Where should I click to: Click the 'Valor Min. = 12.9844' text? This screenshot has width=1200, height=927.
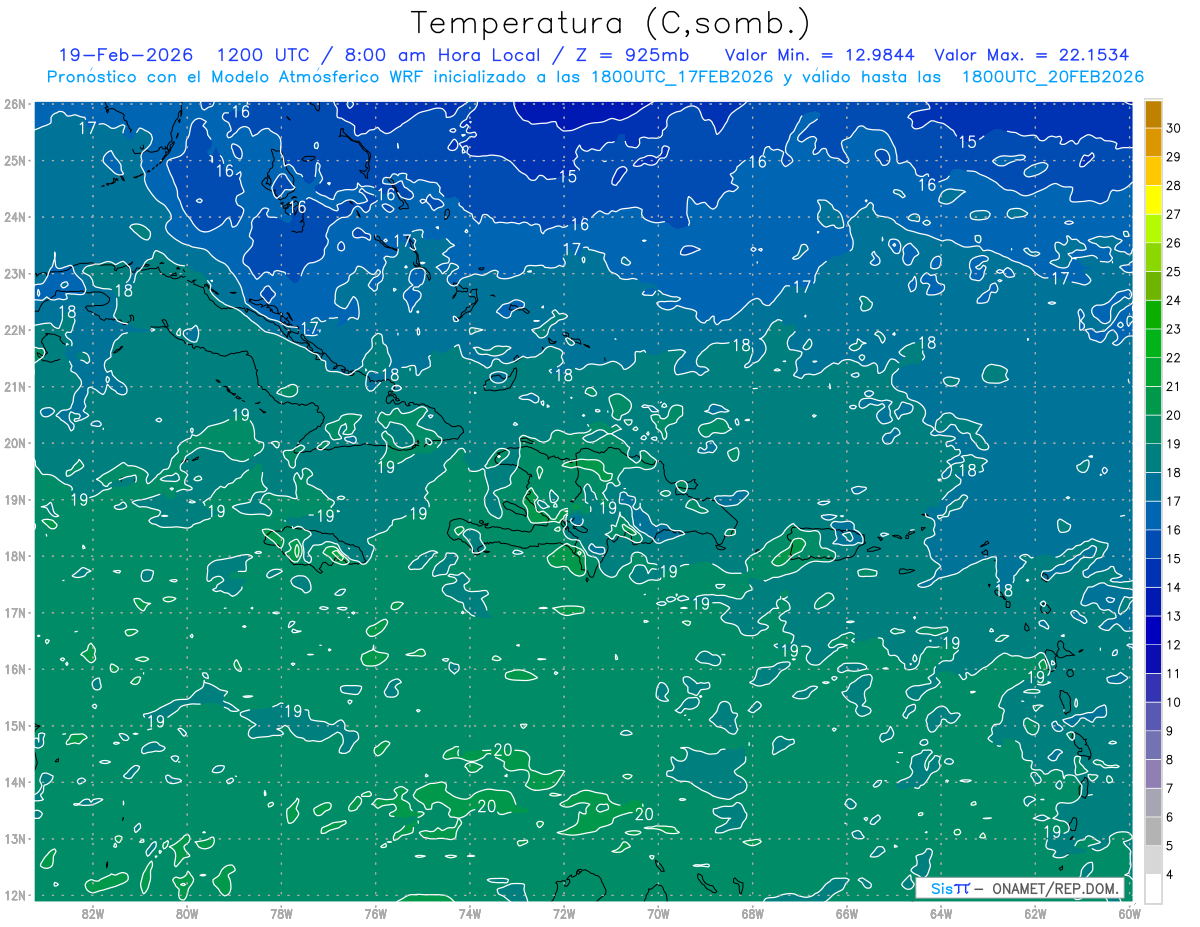pyautogui.click(x=820, y=55)
